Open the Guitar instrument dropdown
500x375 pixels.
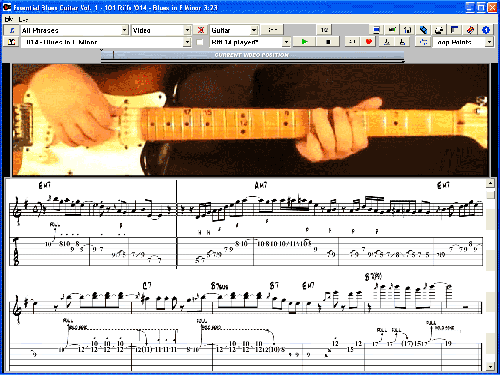pos(254,30)
